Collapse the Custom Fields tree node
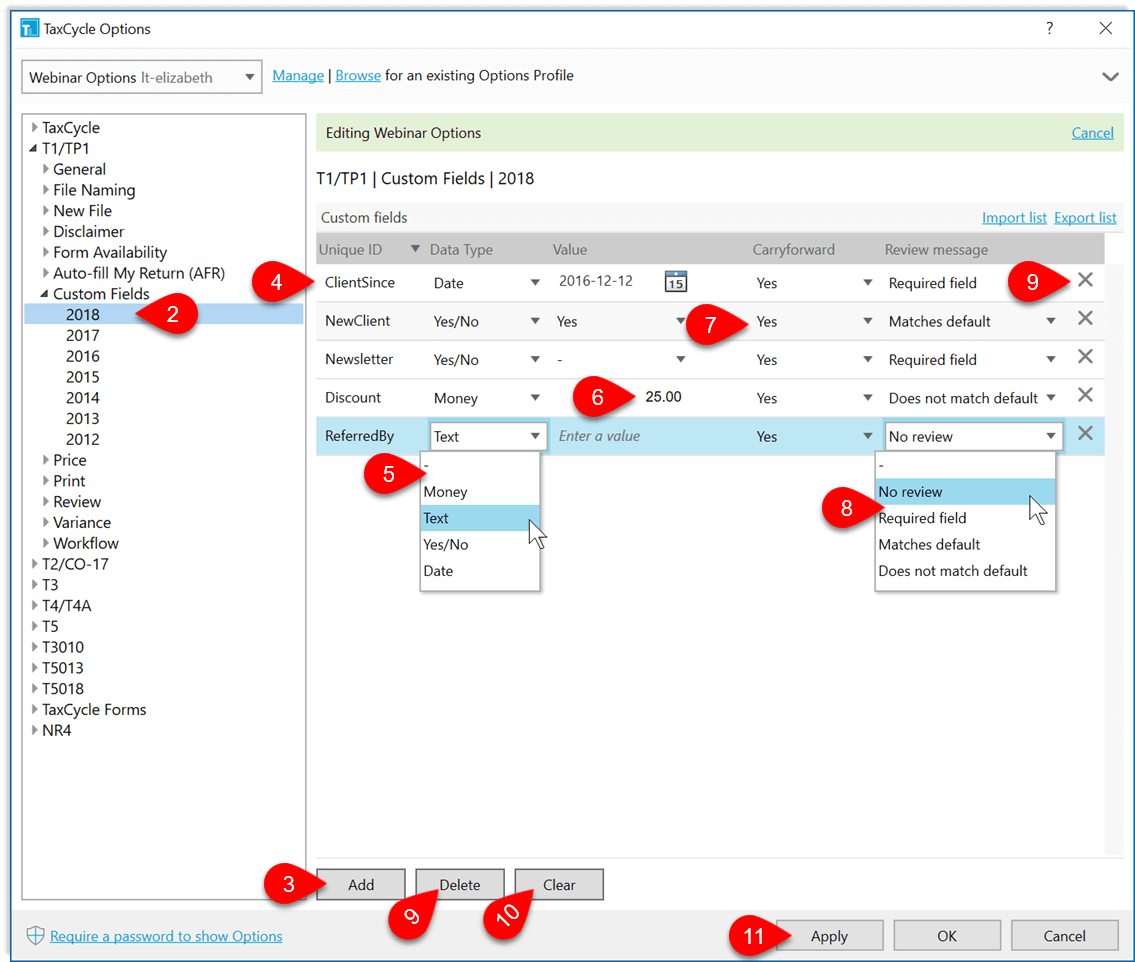 tap(45, 294)
